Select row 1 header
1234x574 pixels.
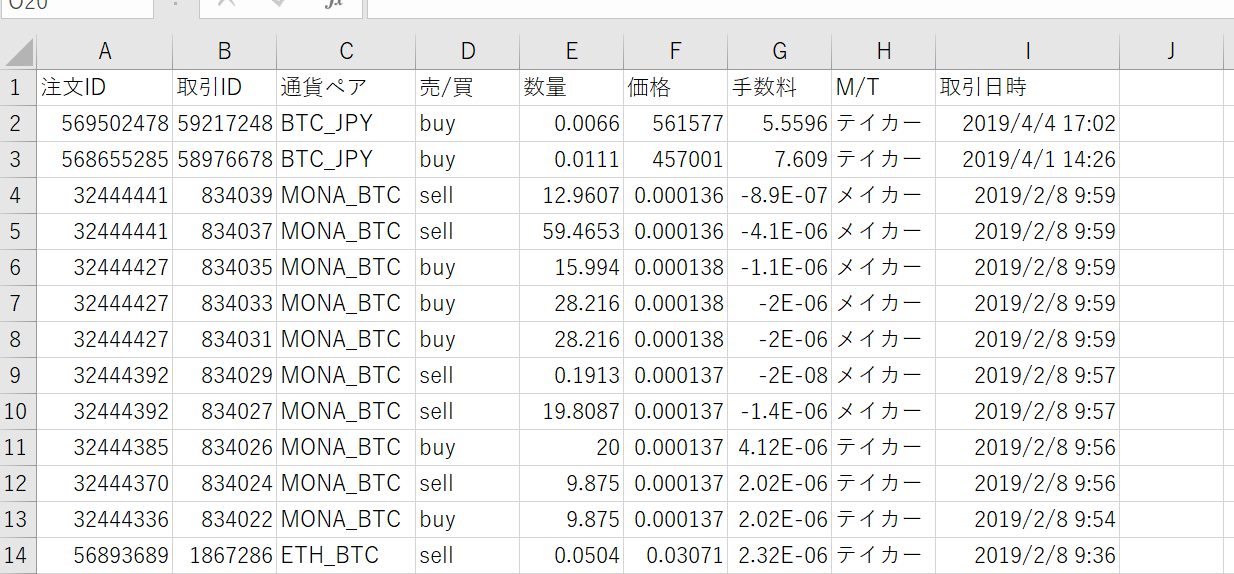(x=17, y=88)
